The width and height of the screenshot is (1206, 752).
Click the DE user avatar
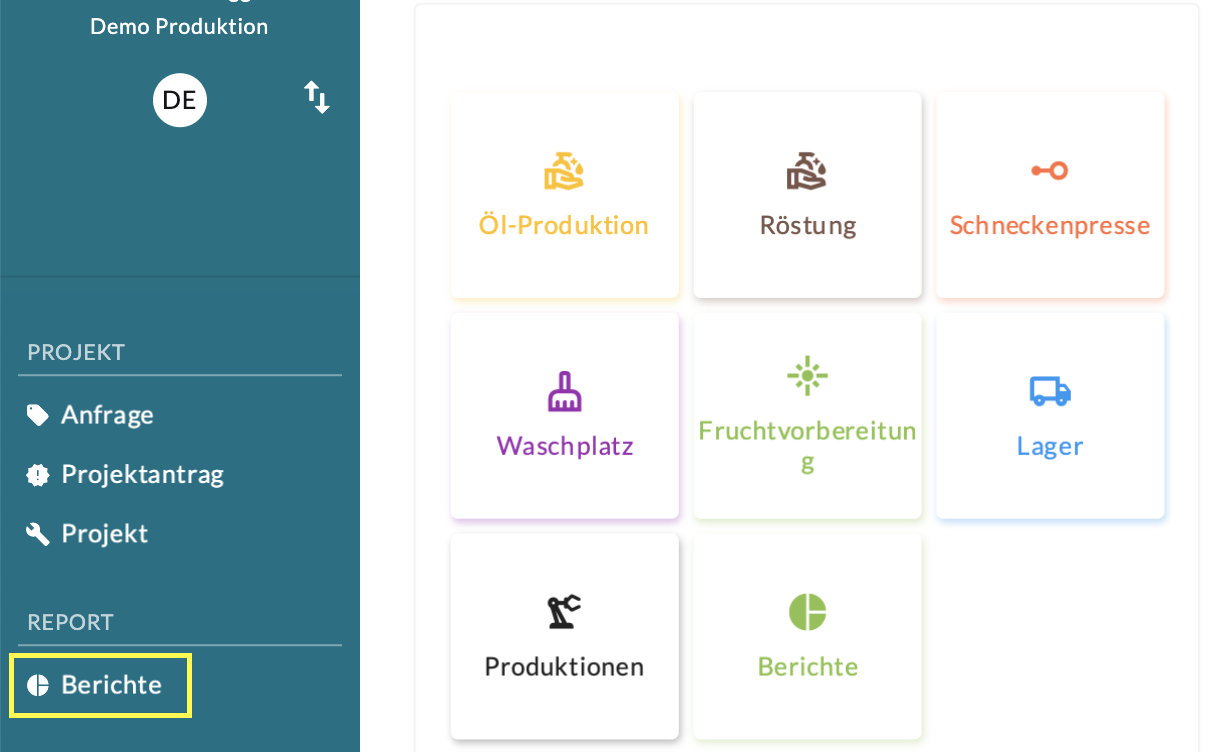coord(179,100)
